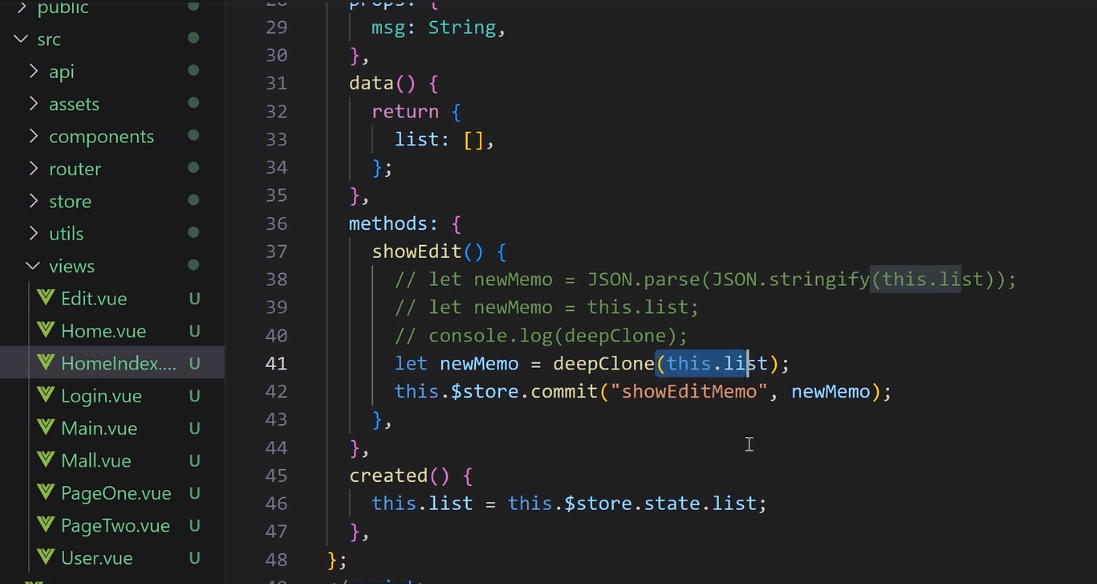1097x584 pixels.
Task: Click git status dot on utils folder
Action: click(x=194, y=232)
